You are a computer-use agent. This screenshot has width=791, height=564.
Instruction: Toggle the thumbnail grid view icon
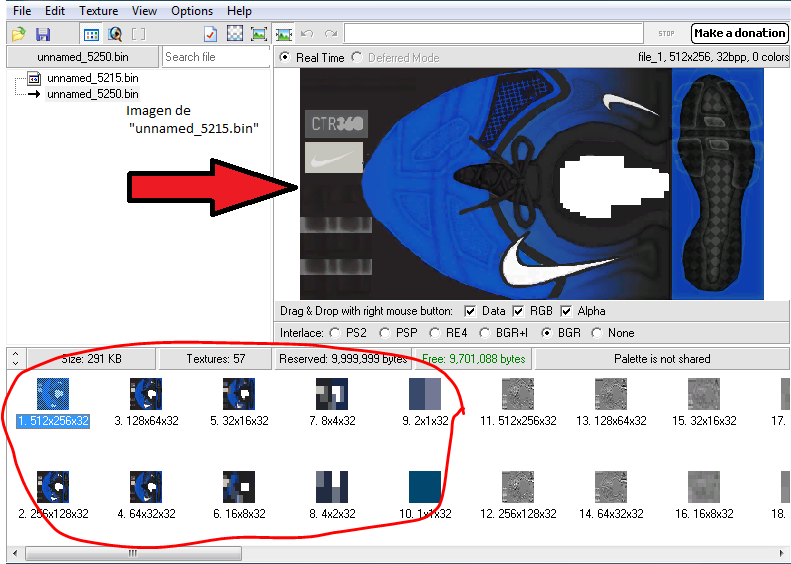tap(91, 34)
